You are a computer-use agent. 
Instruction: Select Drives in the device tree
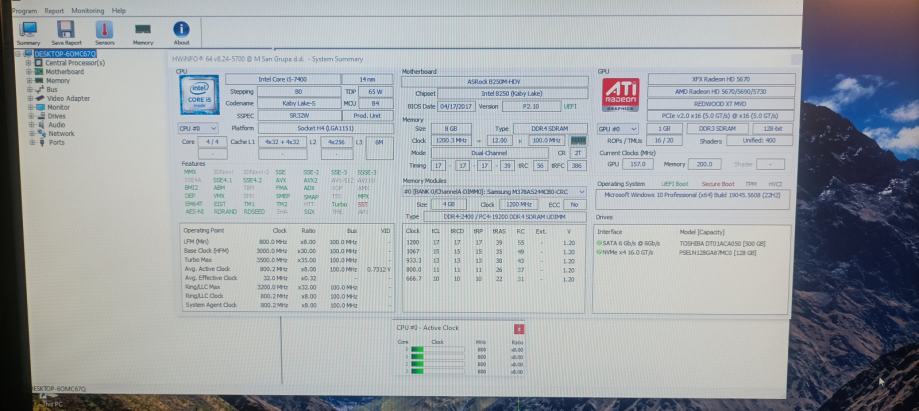pos(57,116)
